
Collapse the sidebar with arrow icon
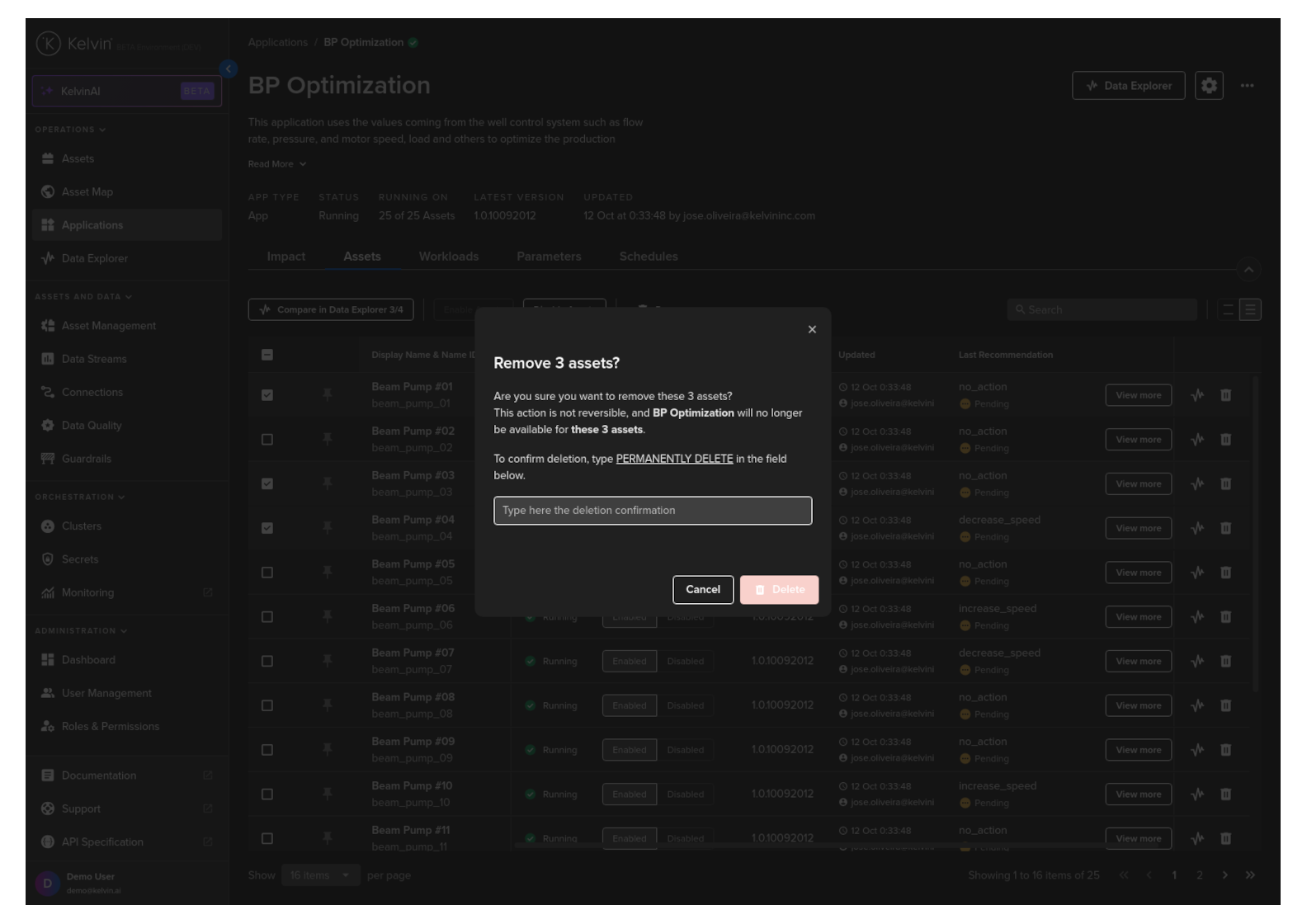[229, 69]
